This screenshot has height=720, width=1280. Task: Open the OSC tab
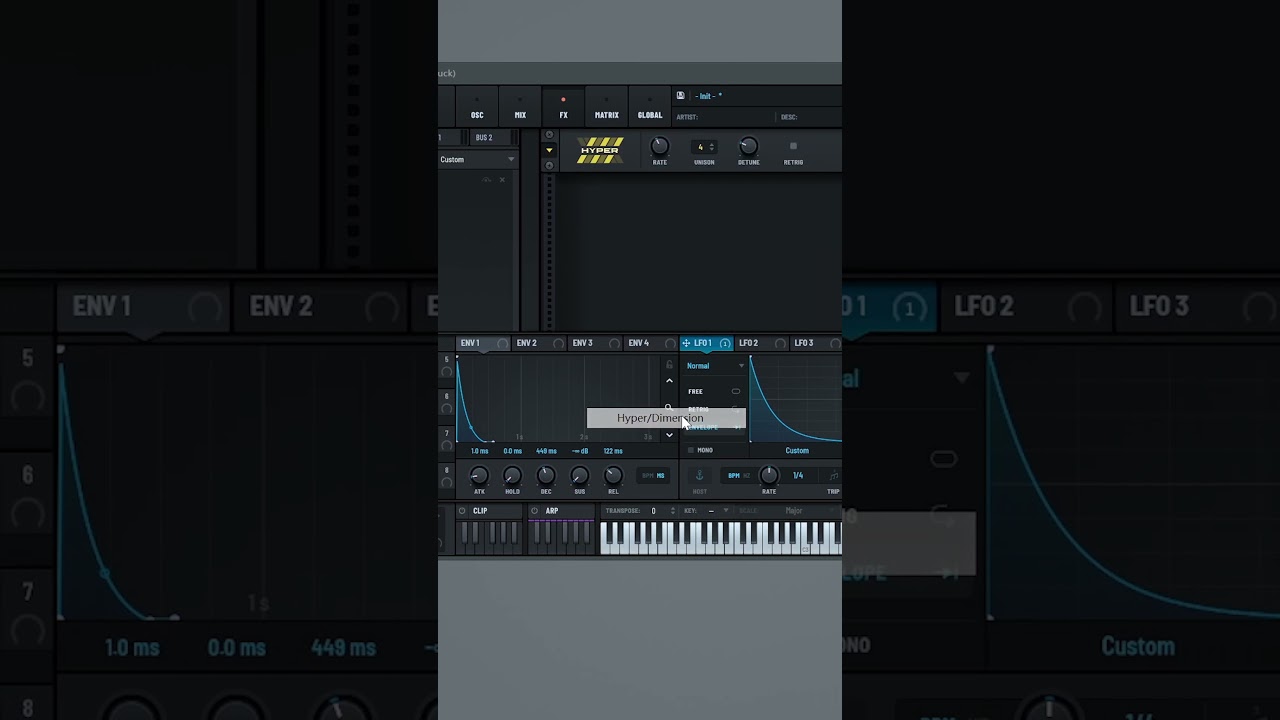tap(477, 107)
